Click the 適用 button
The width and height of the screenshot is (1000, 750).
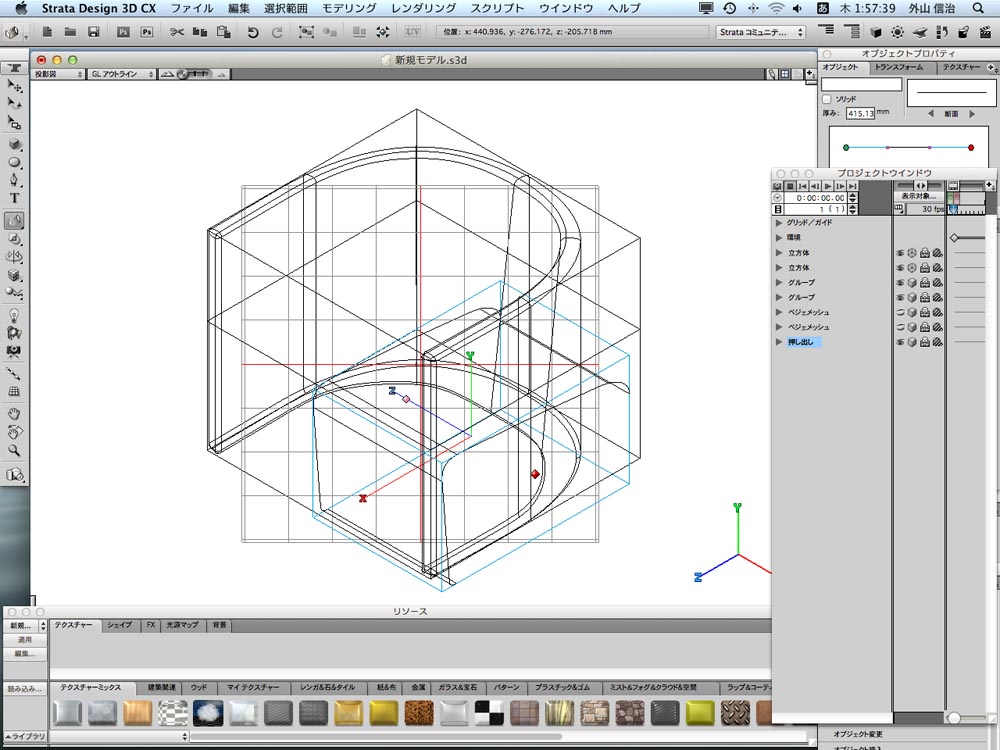(24, 640)
